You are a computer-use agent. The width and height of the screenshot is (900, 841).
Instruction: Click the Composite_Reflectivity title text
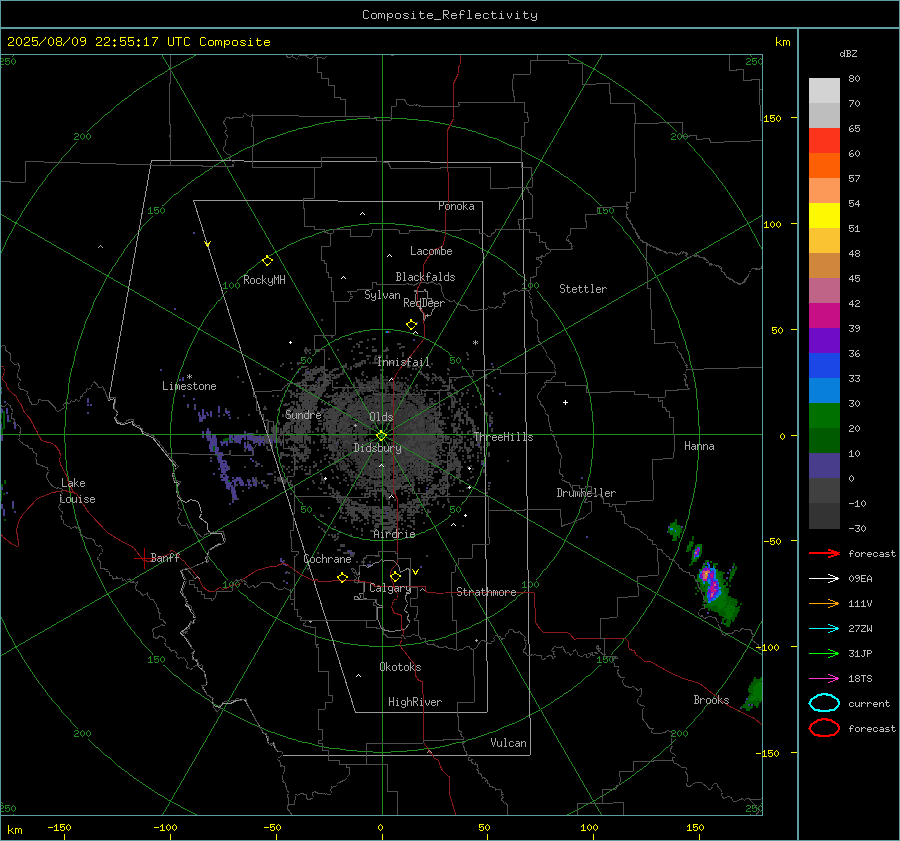[450, 15]
